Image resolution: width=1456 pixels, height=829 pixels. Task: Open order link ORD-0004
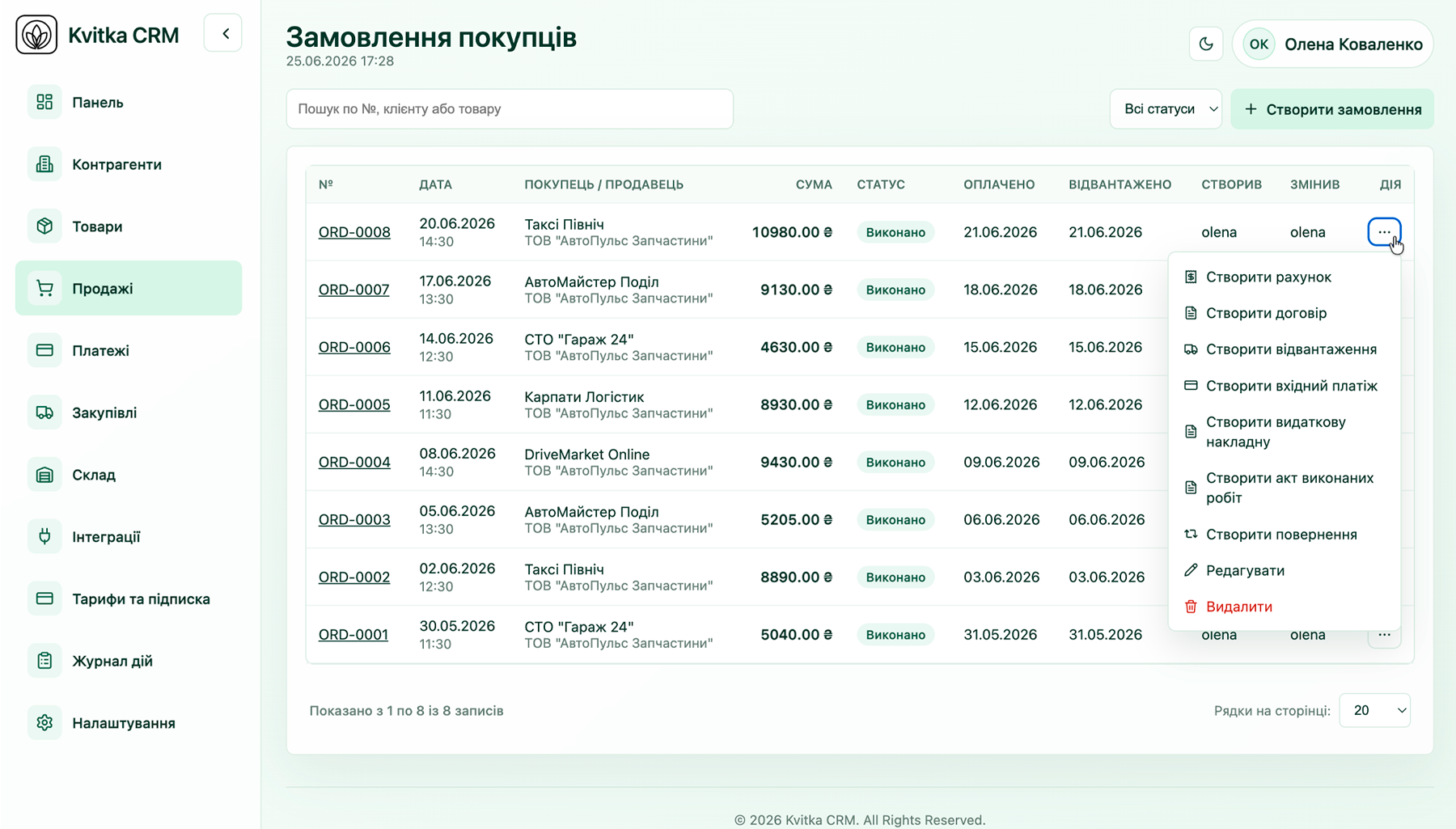[x=354, y=462]
